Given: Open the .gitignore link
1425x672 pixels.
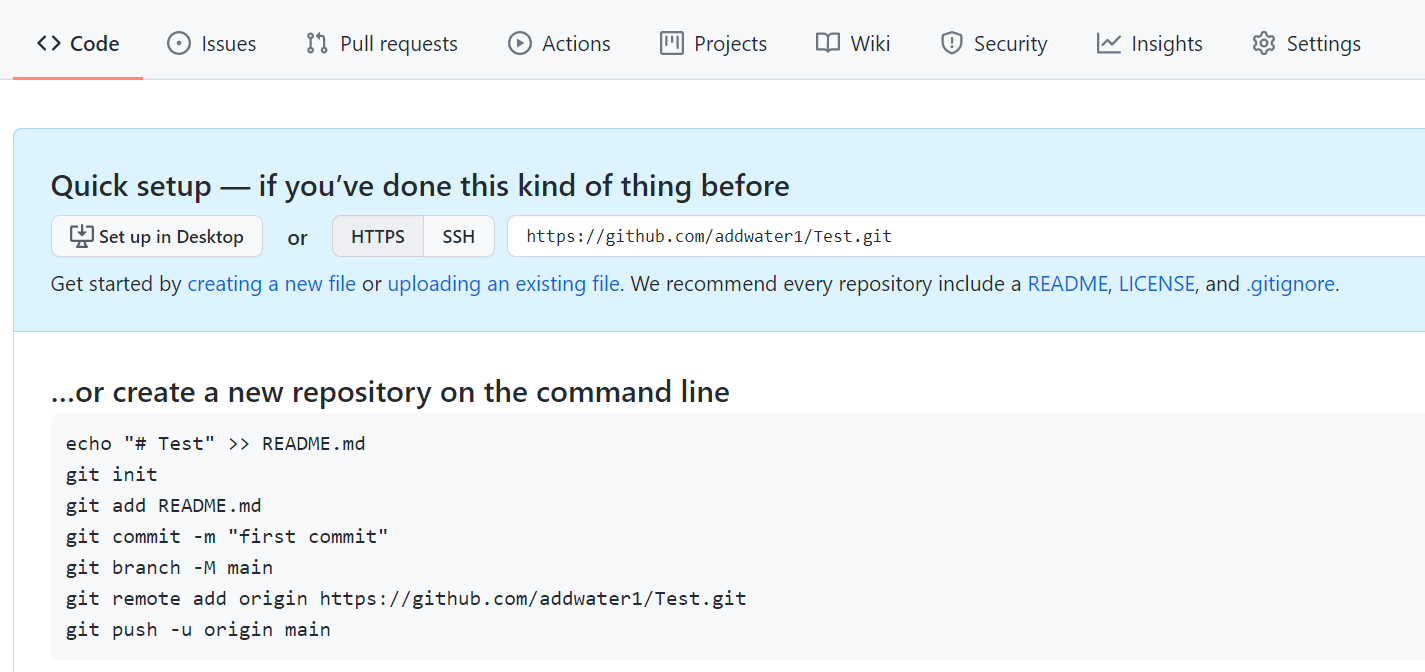Looking at the screenshot, I should click(x=1290, y=284).
